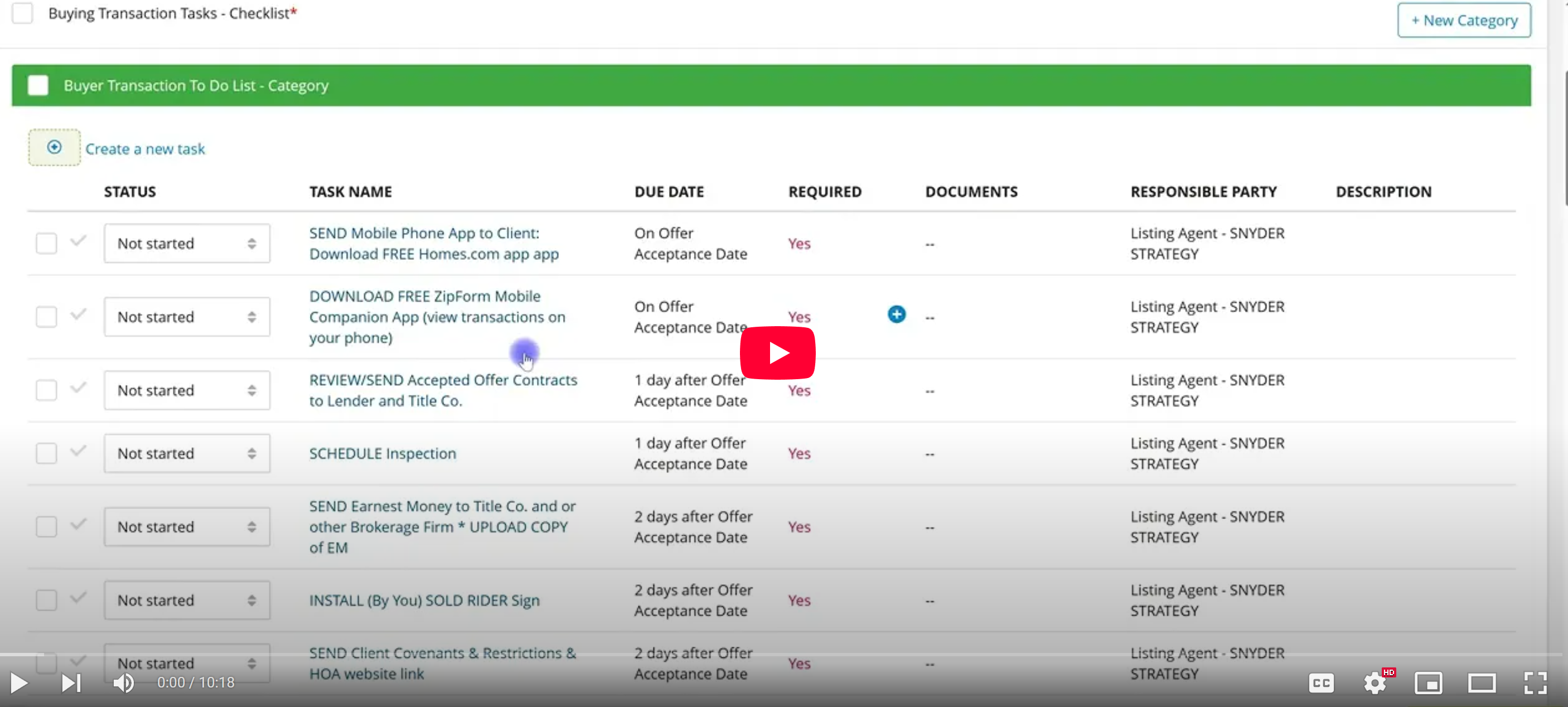Click the blue plus add-document icon
The image size is (1568, 707).
(x=896, y=314)
